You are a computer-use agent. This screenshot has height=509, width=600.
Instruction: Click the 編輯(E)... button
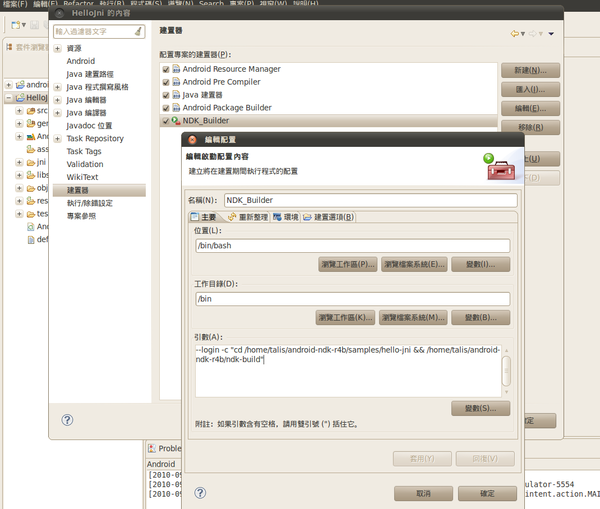530,108
